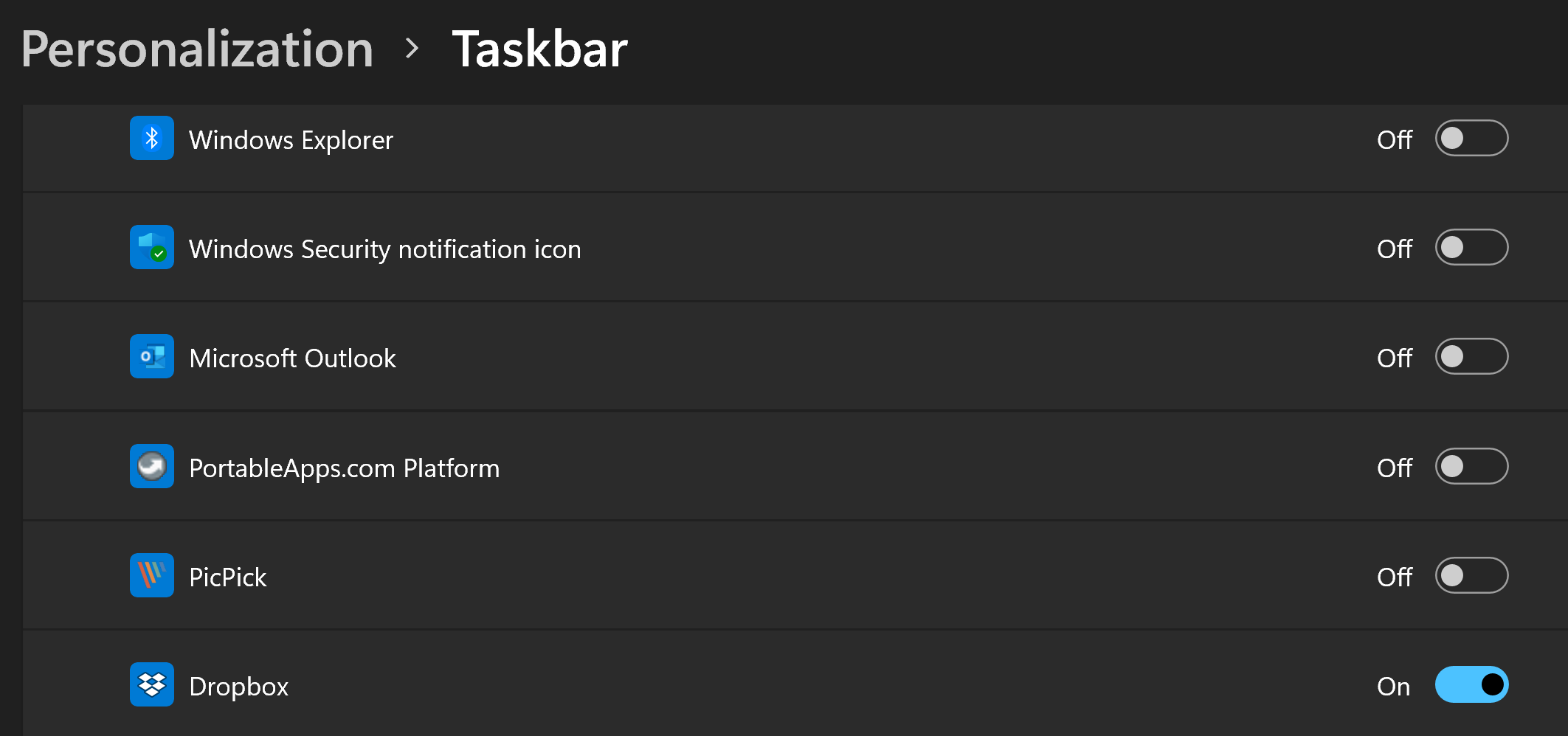Select the Microsoft Outlook row label

point(292,358)
